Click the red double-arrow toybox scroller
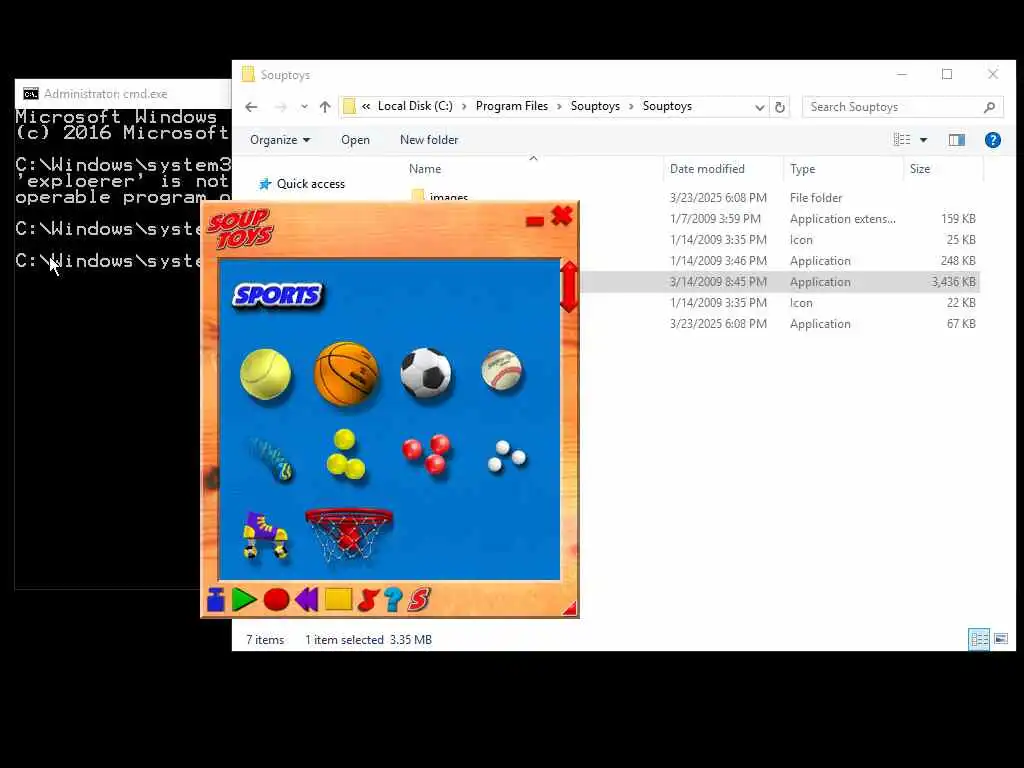 coord(569,287)
